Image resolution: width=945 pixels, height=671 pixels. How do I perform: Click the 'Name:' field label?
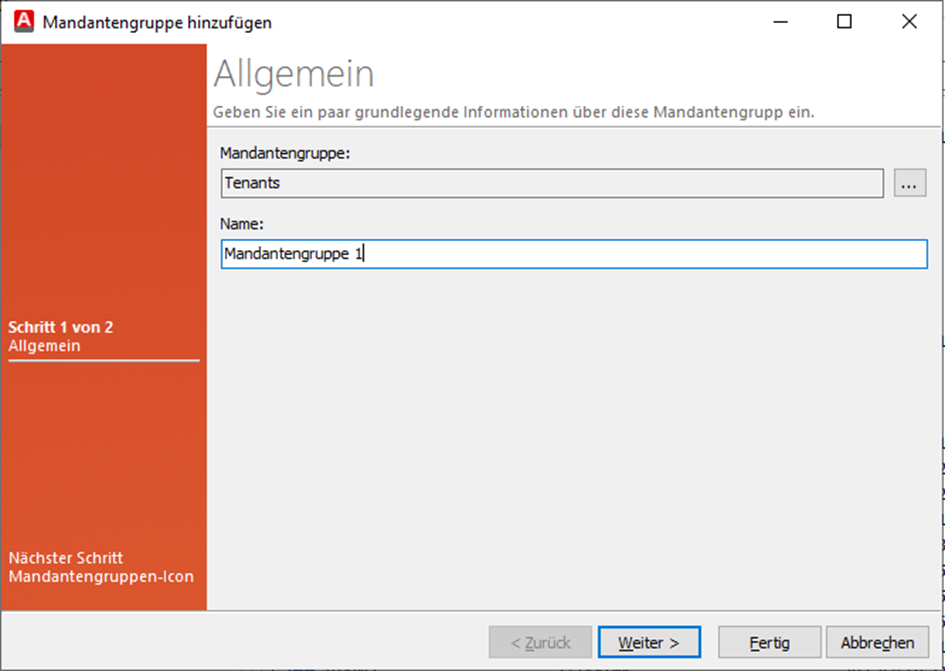[241, 225]
